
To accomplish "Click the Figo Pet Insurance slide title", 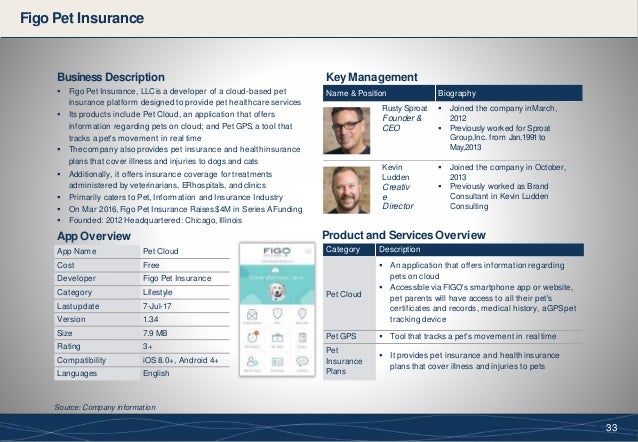I will [82, 18].
